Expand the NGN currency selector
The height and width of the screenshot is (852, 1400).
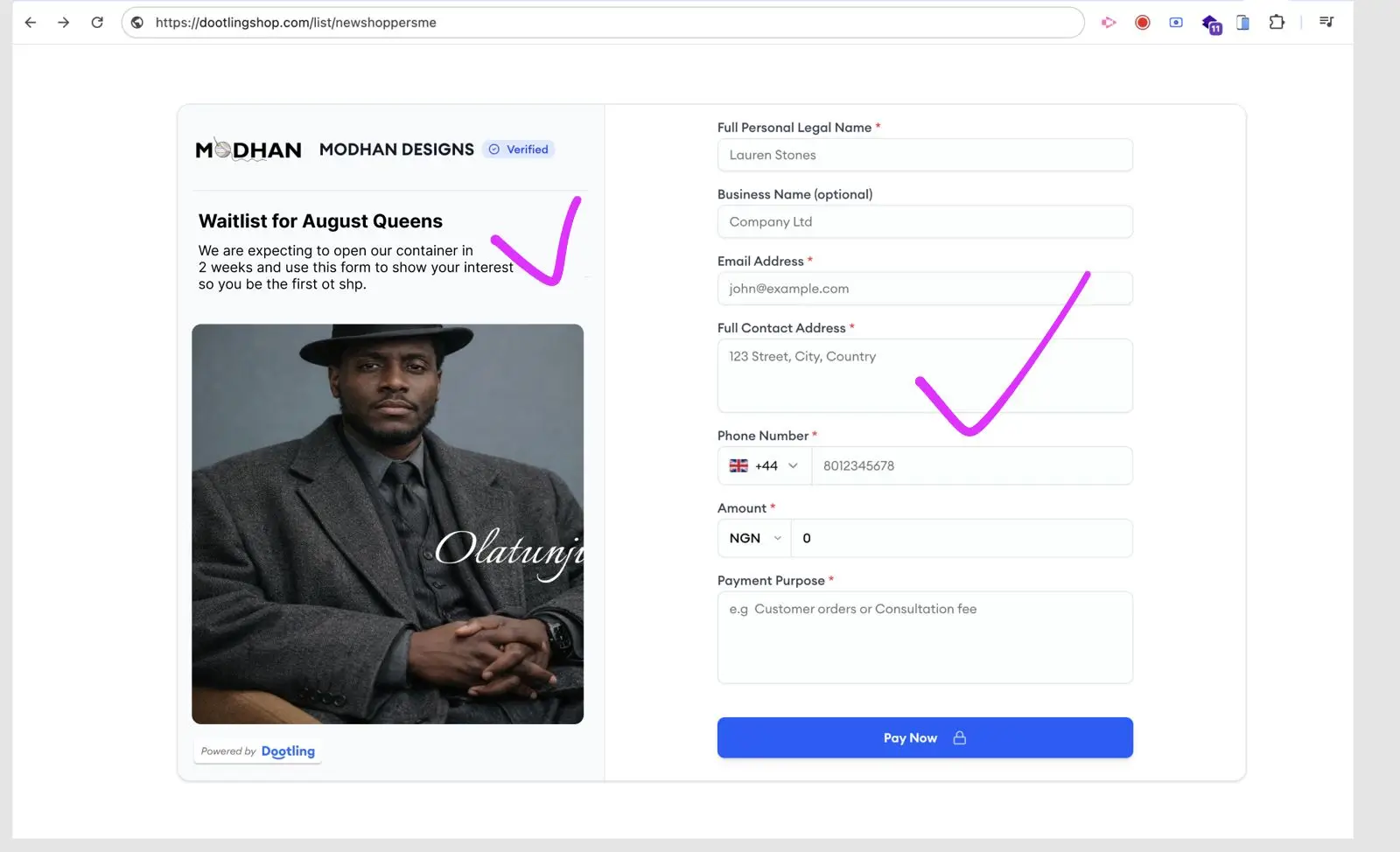coord(754,539)
